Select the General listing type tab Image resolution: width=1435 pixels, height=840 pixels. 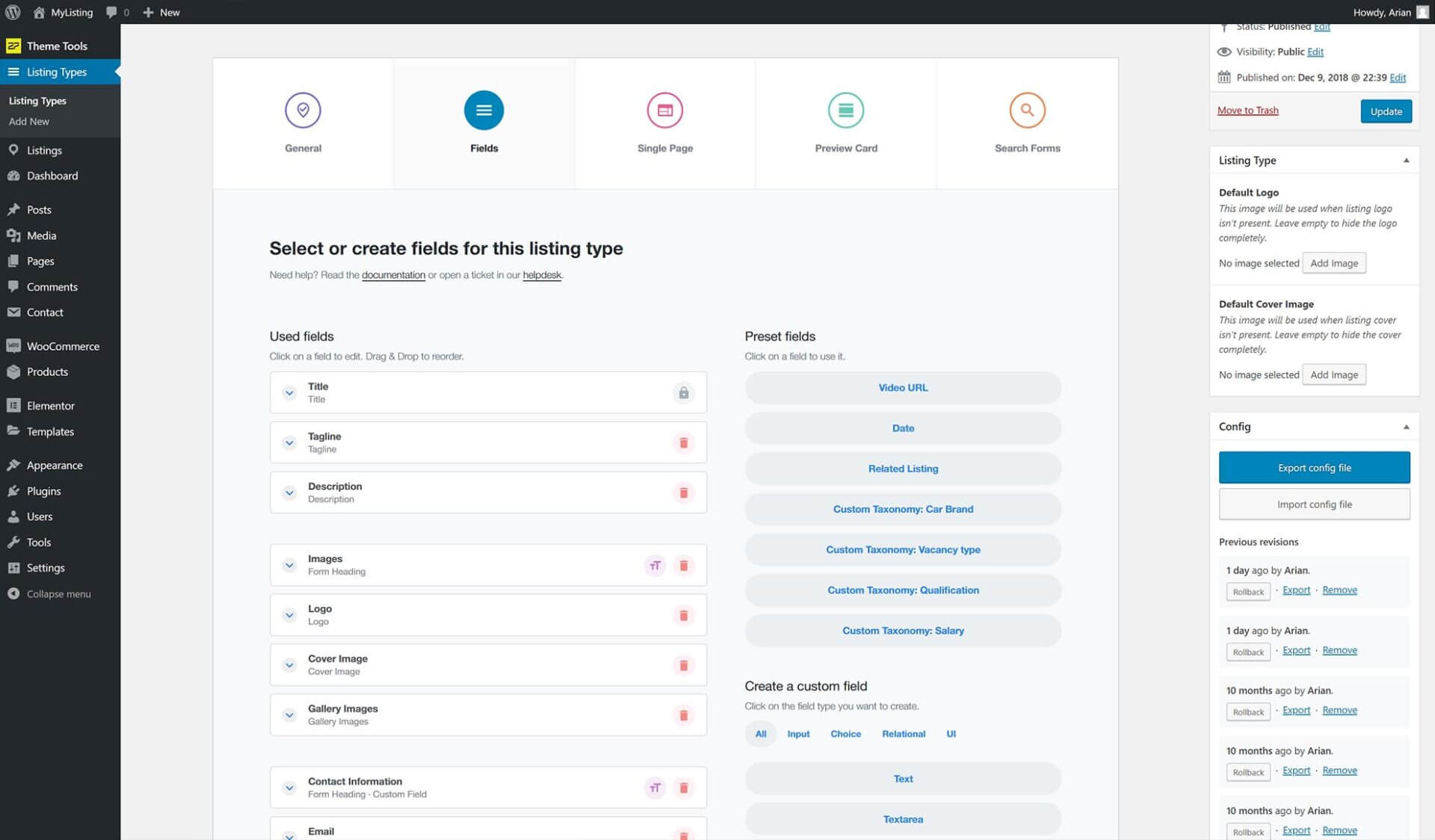click(303, 122)
